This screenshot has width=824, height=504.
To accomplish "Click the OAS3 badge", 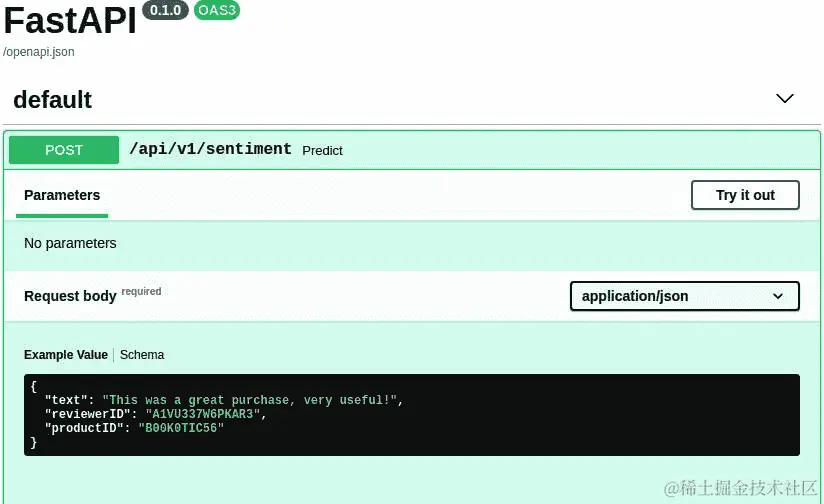I will pyautogui.click(x=217, y=10).
